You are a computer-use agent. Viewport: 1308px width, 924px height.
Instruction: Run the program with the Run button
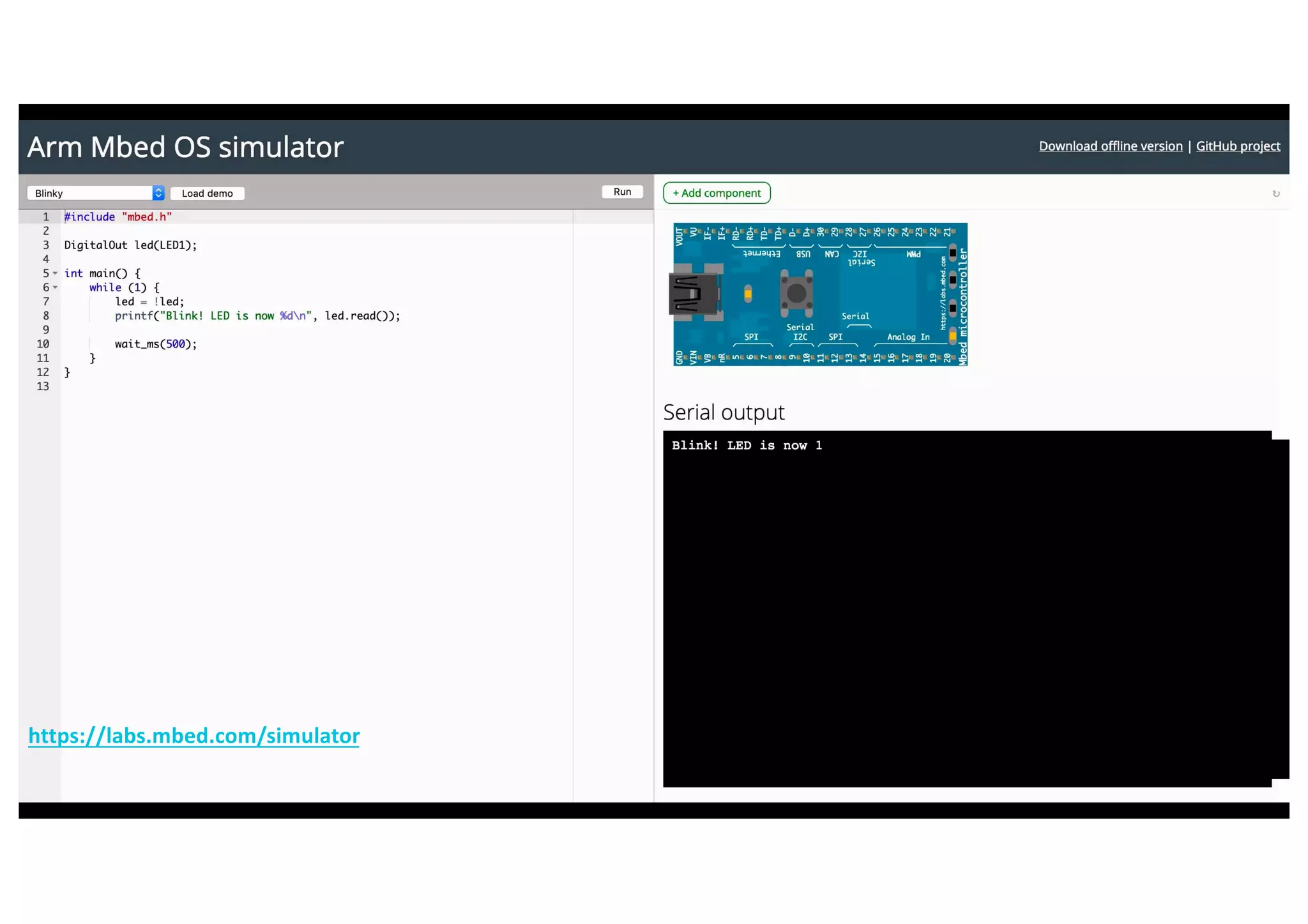pos(622,192)
